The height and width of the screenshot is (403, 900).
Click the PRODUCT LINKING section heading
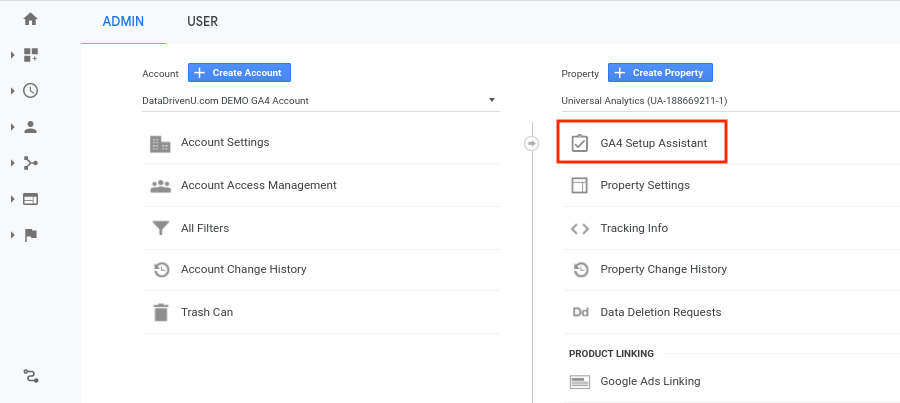click(611, 354)
